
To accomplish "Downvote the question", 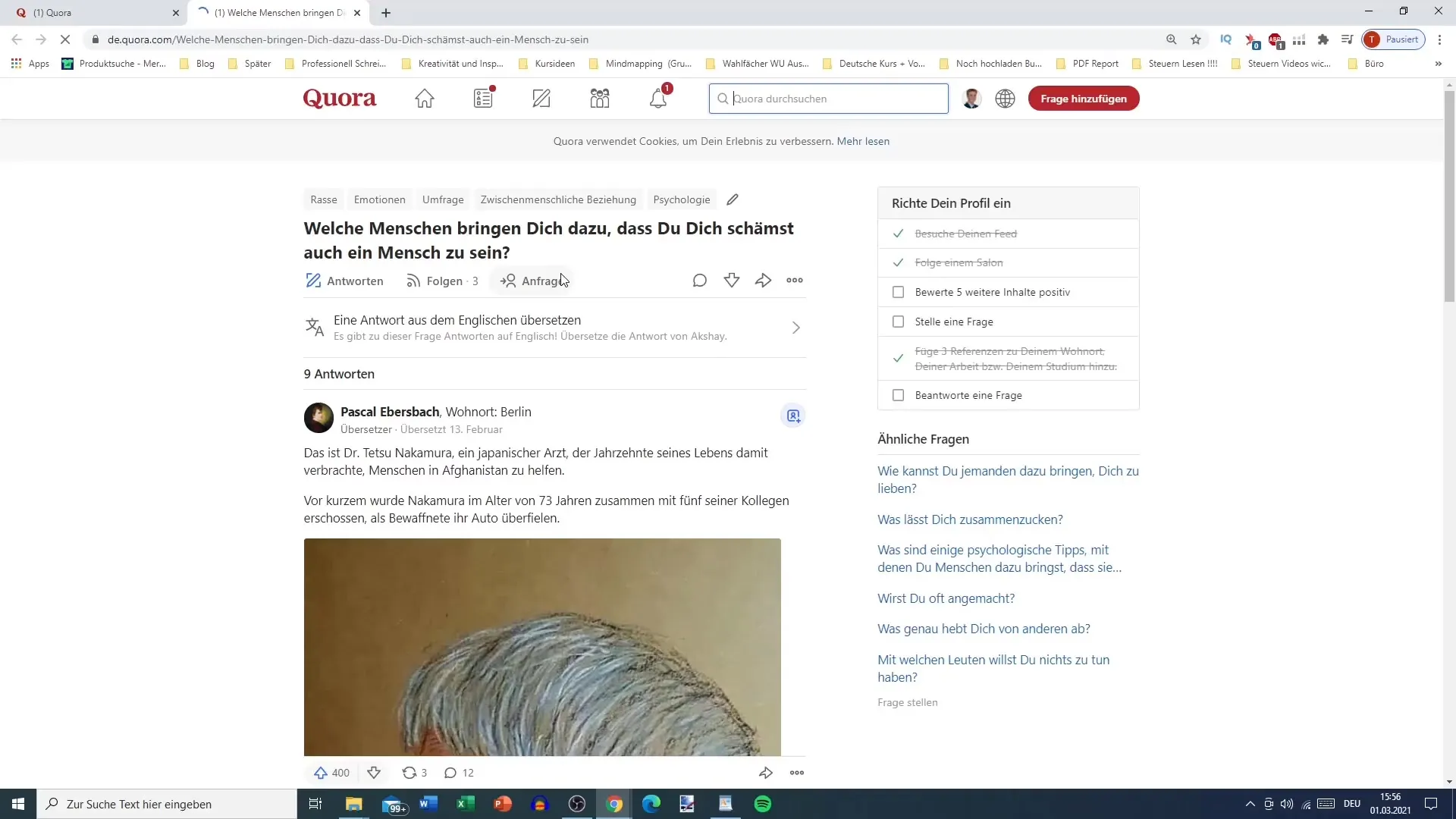I will 732,281.
